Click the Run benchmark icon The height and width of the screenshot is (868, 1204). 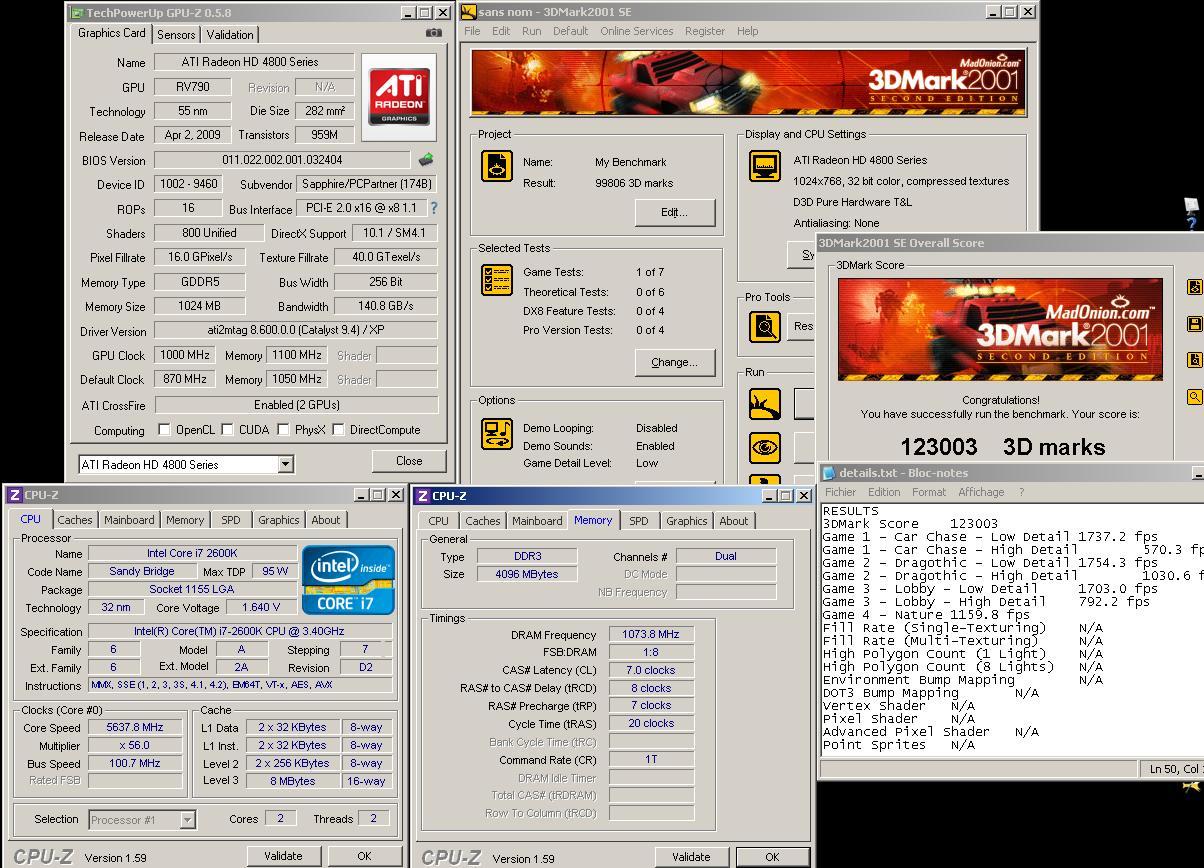[x=765, y=404]
